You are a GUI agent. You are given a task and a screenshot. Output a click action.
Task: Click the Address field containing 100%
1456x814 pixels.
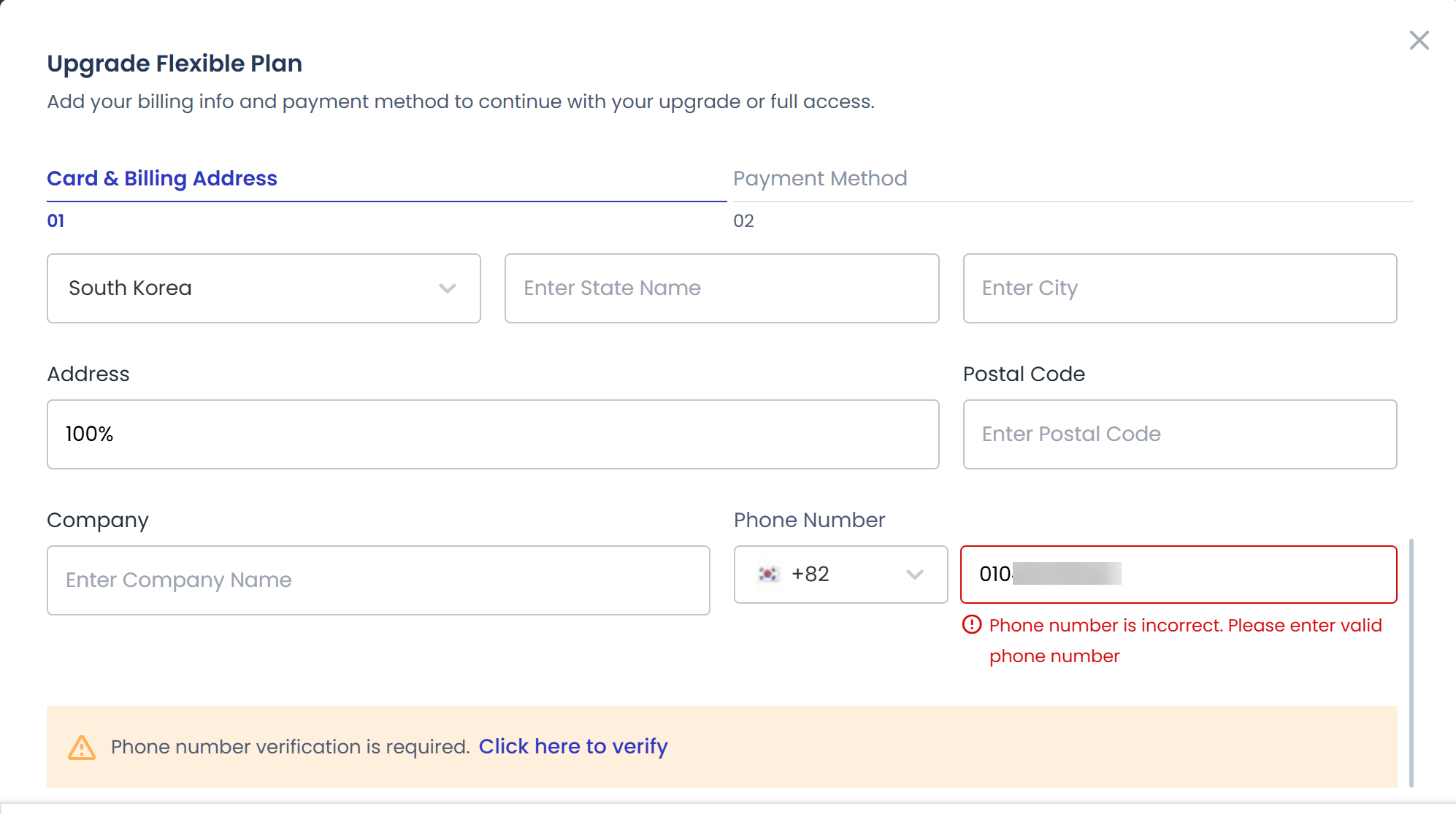tap(493, 434)
